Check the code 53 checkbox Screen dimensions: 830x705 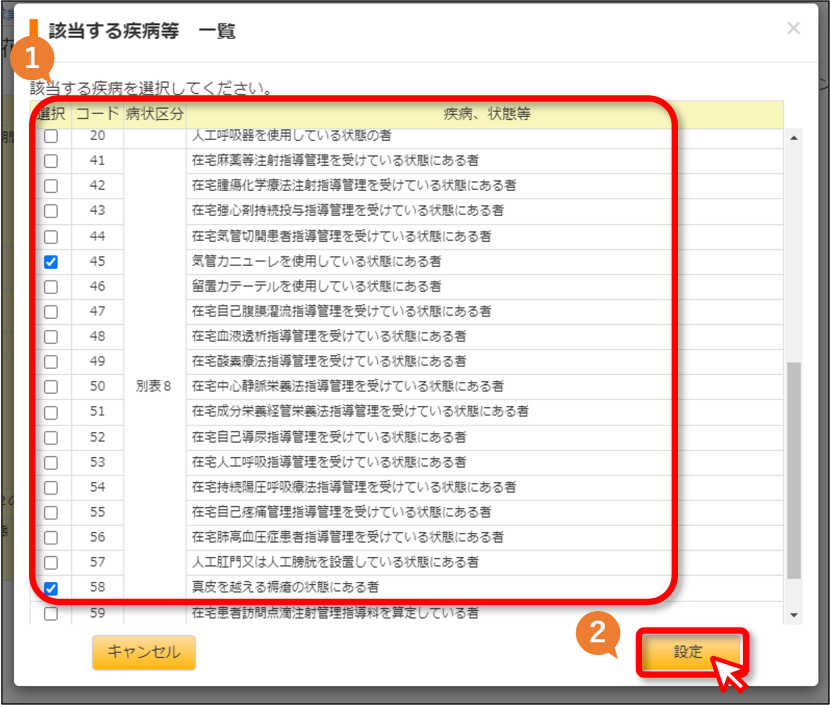click(x=51, y=463)
